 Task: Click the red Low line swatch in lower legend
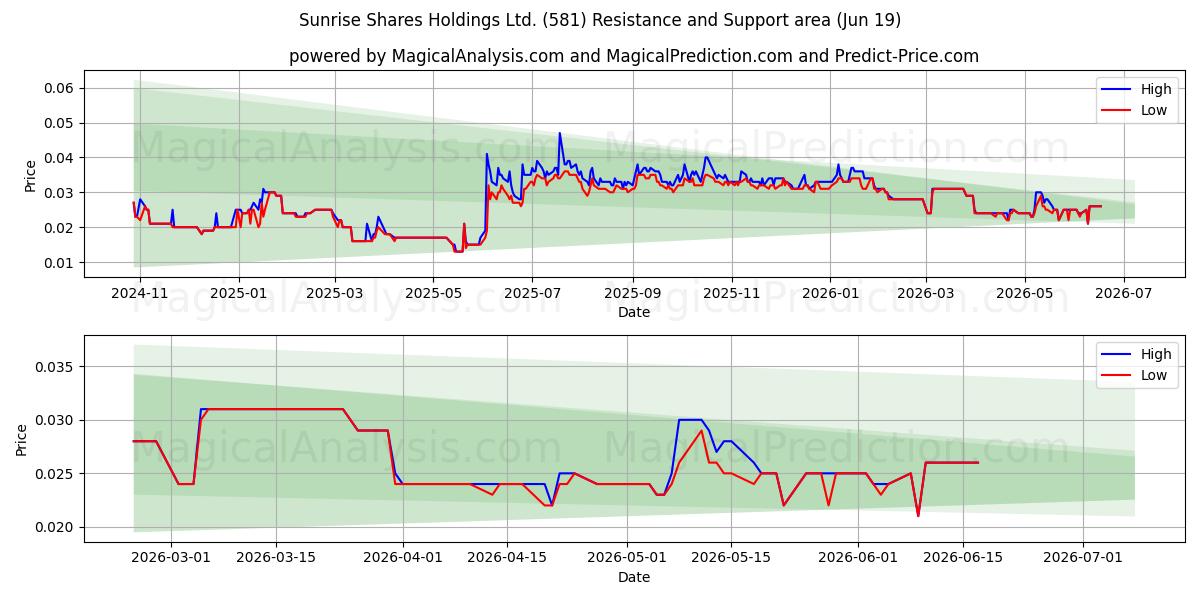1117,376
